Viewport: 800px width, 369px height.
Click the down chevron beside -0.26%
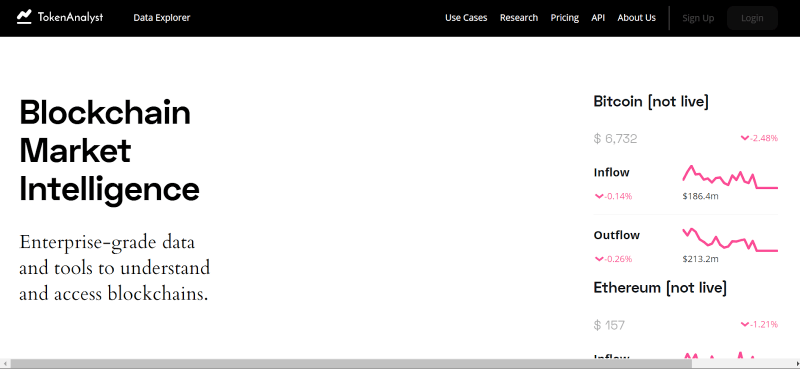click(x=599, y=259)
